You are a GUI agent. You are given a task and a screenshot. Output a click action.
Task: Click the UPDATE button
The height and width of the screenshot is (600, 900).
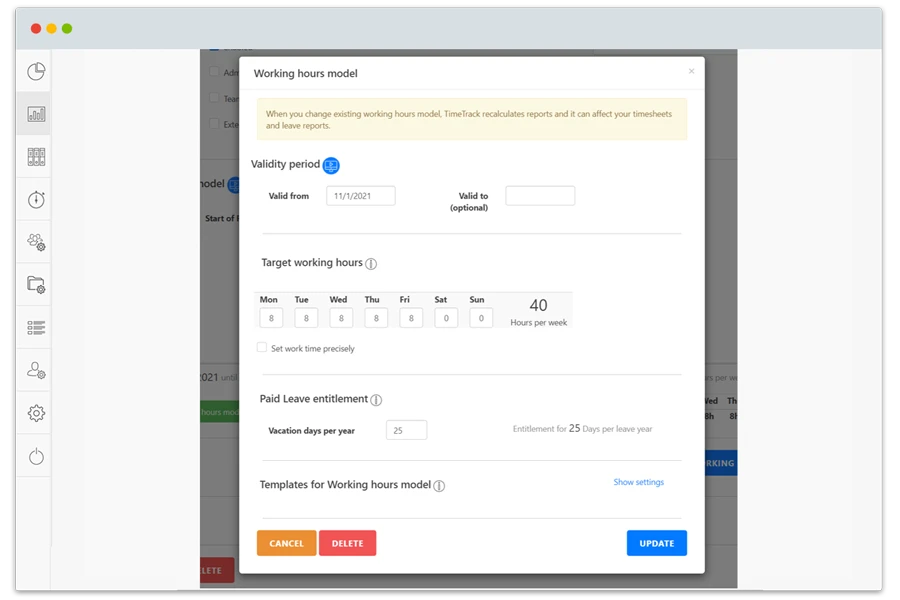coord(656,543)
